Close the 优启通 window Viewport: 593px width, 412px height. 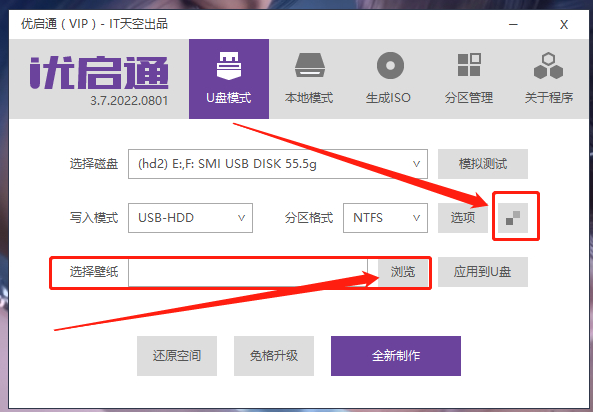[564, 25]
